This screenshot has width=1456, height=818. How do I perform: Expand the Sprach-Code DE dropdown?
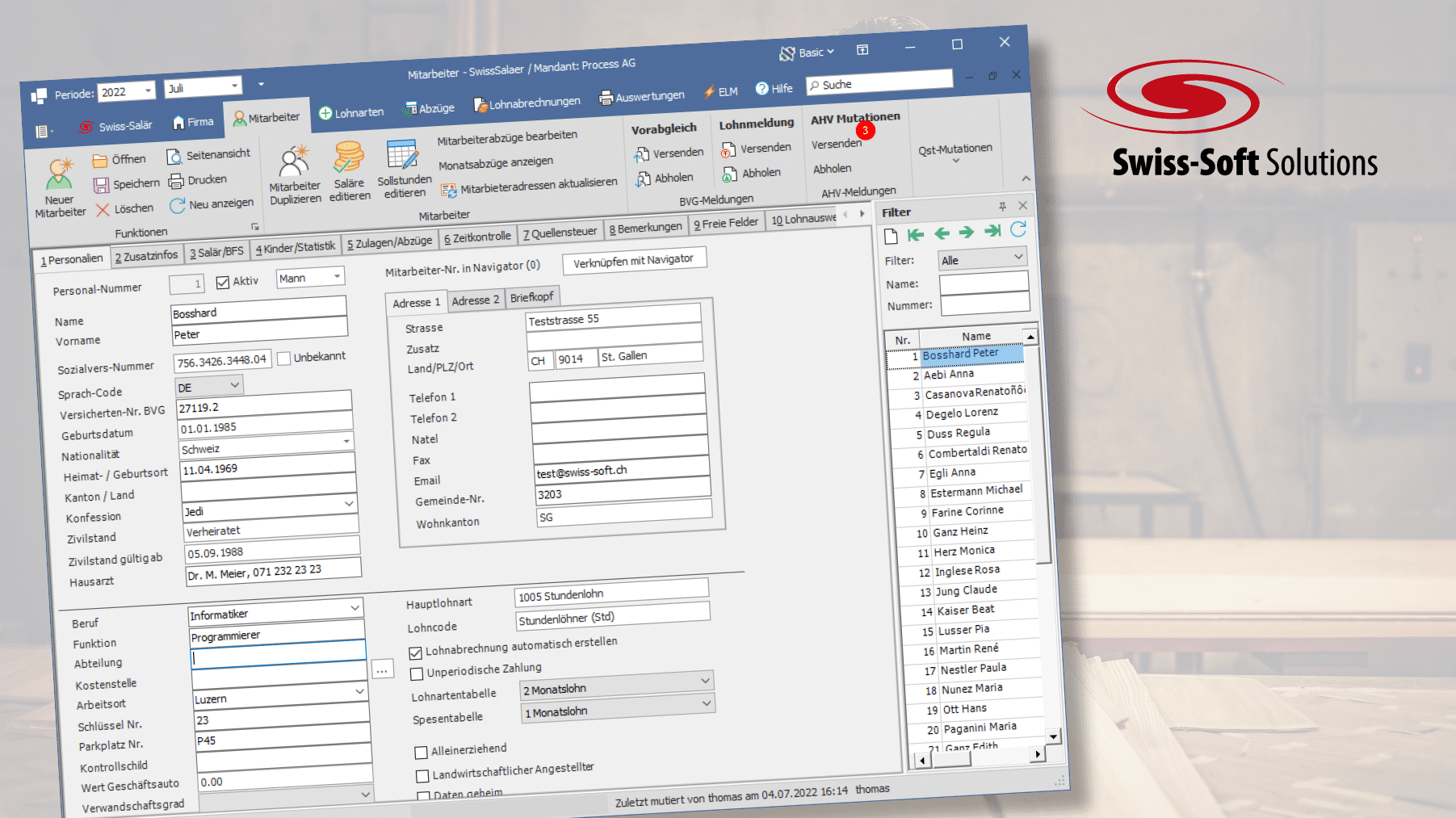pyautogui.click(x=234, y=384)
